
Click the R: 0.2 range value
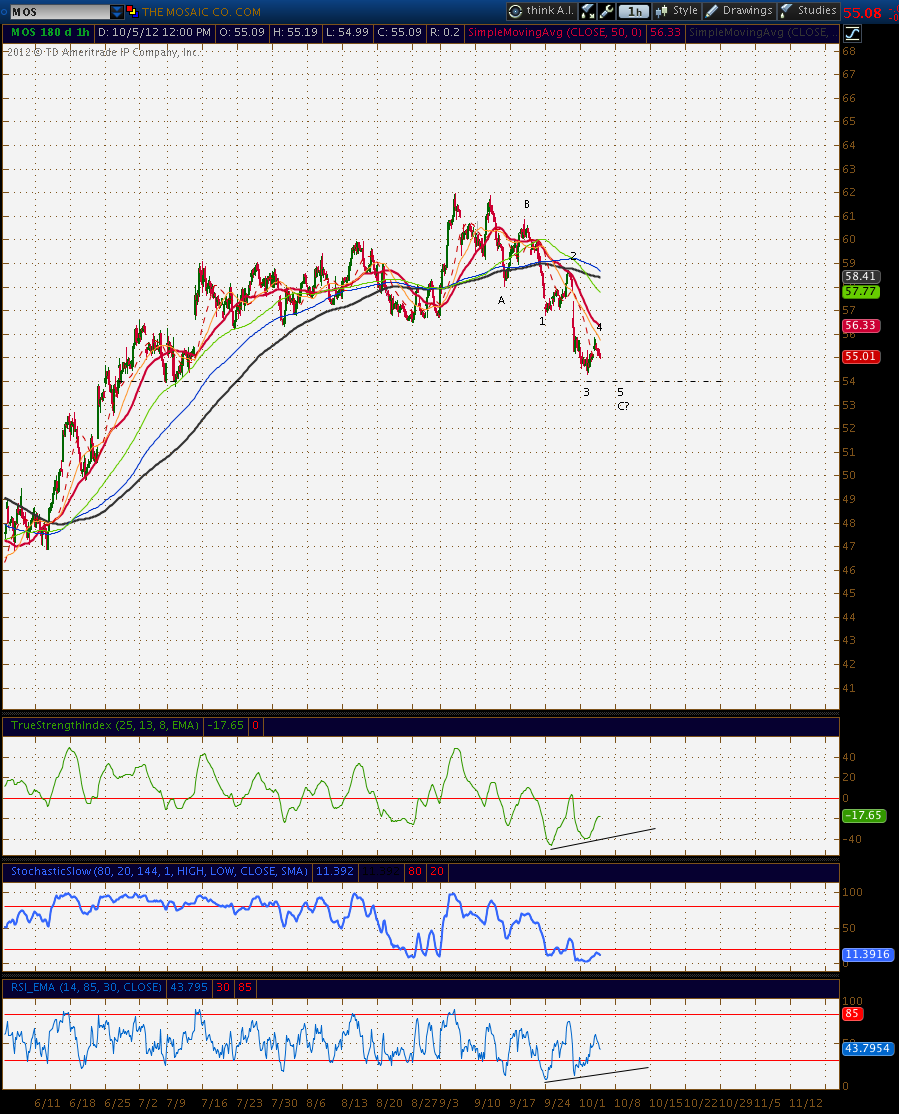click(x=445, y=33)
